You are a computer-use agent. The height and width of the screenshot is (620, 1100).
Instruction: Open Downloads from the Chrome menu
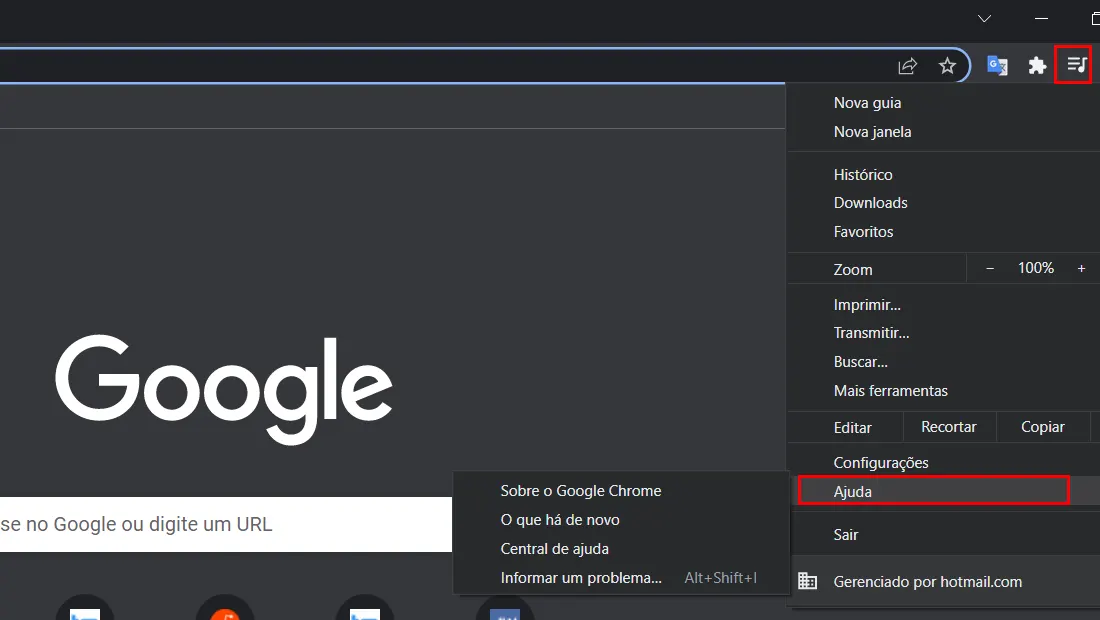[x=944, y=203]
